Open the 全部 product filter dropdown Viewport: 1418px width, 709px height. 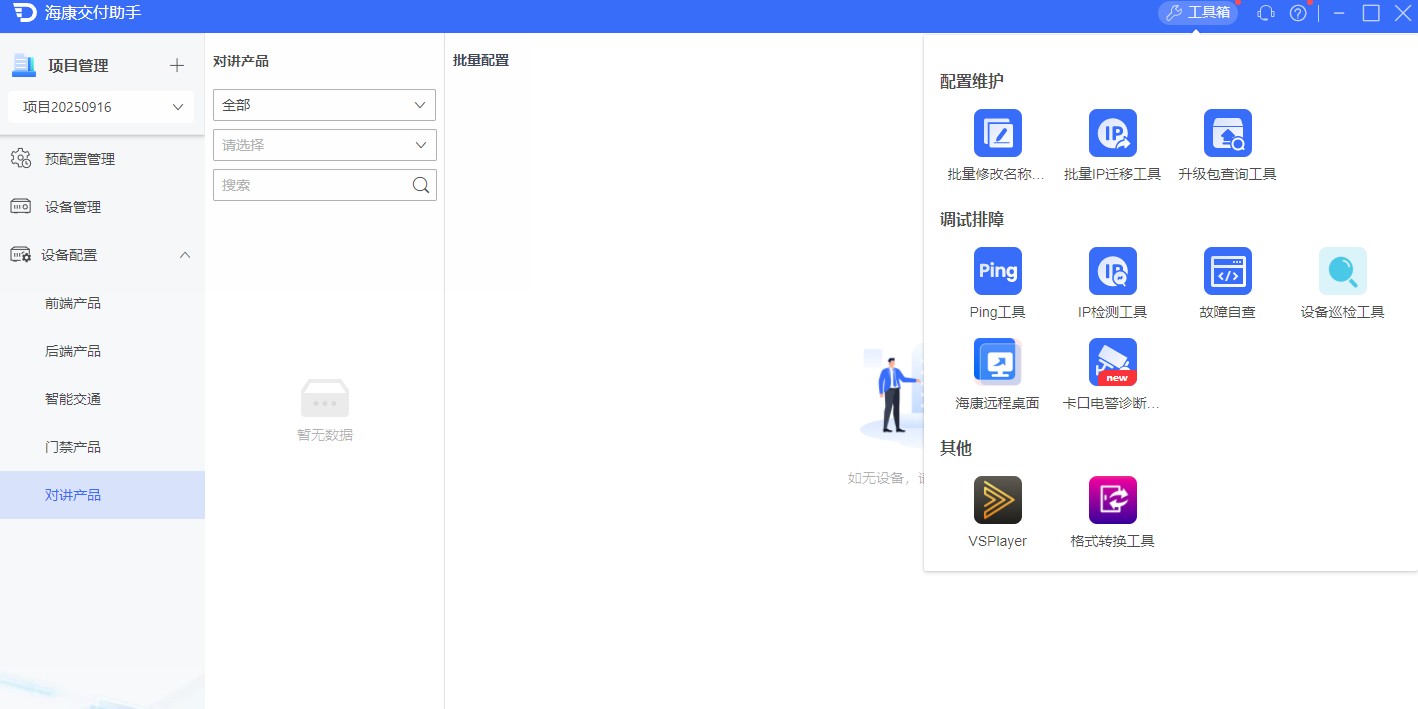324,104
